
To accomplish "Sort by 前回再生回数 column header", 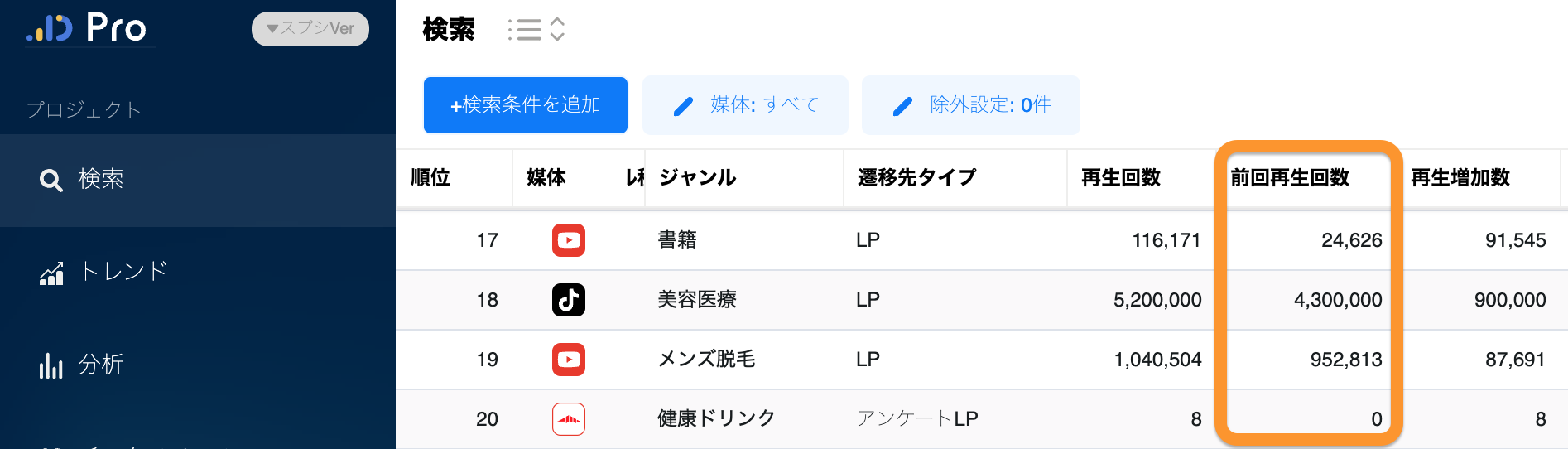I will click(1290, 177).
